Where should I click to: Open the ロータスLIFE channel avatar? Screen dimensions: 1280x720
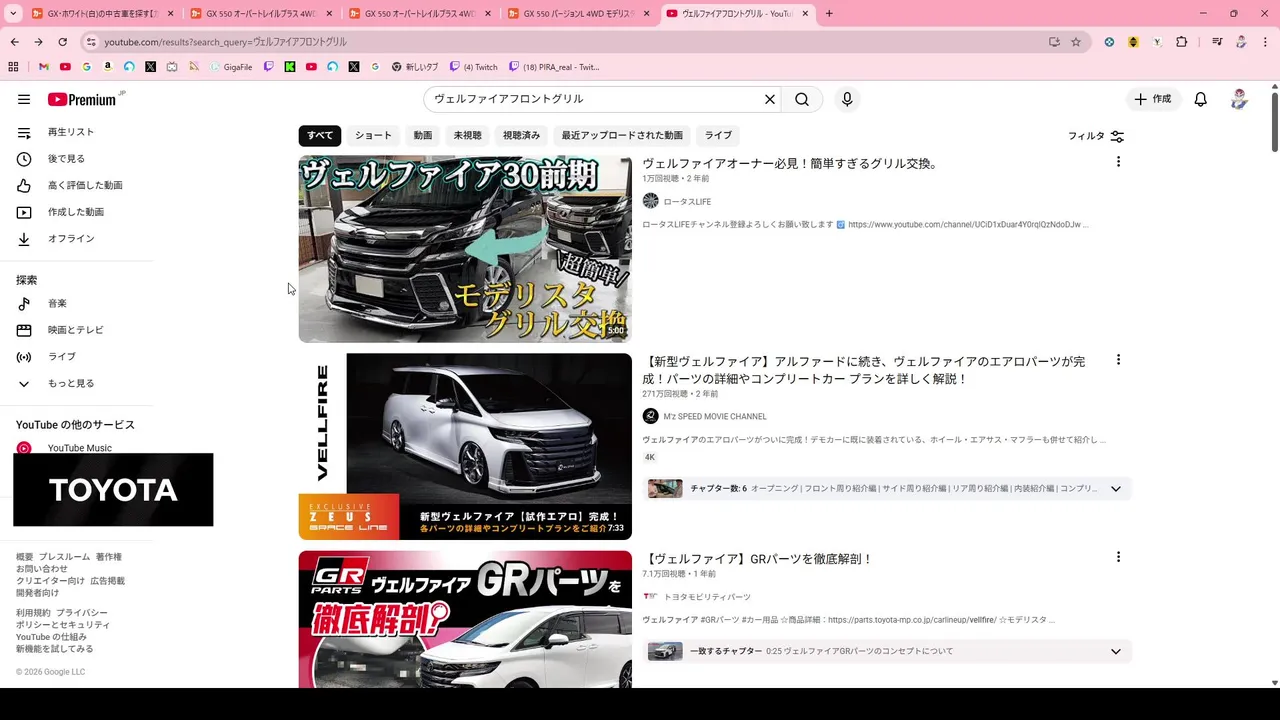[x=650, y=201]
